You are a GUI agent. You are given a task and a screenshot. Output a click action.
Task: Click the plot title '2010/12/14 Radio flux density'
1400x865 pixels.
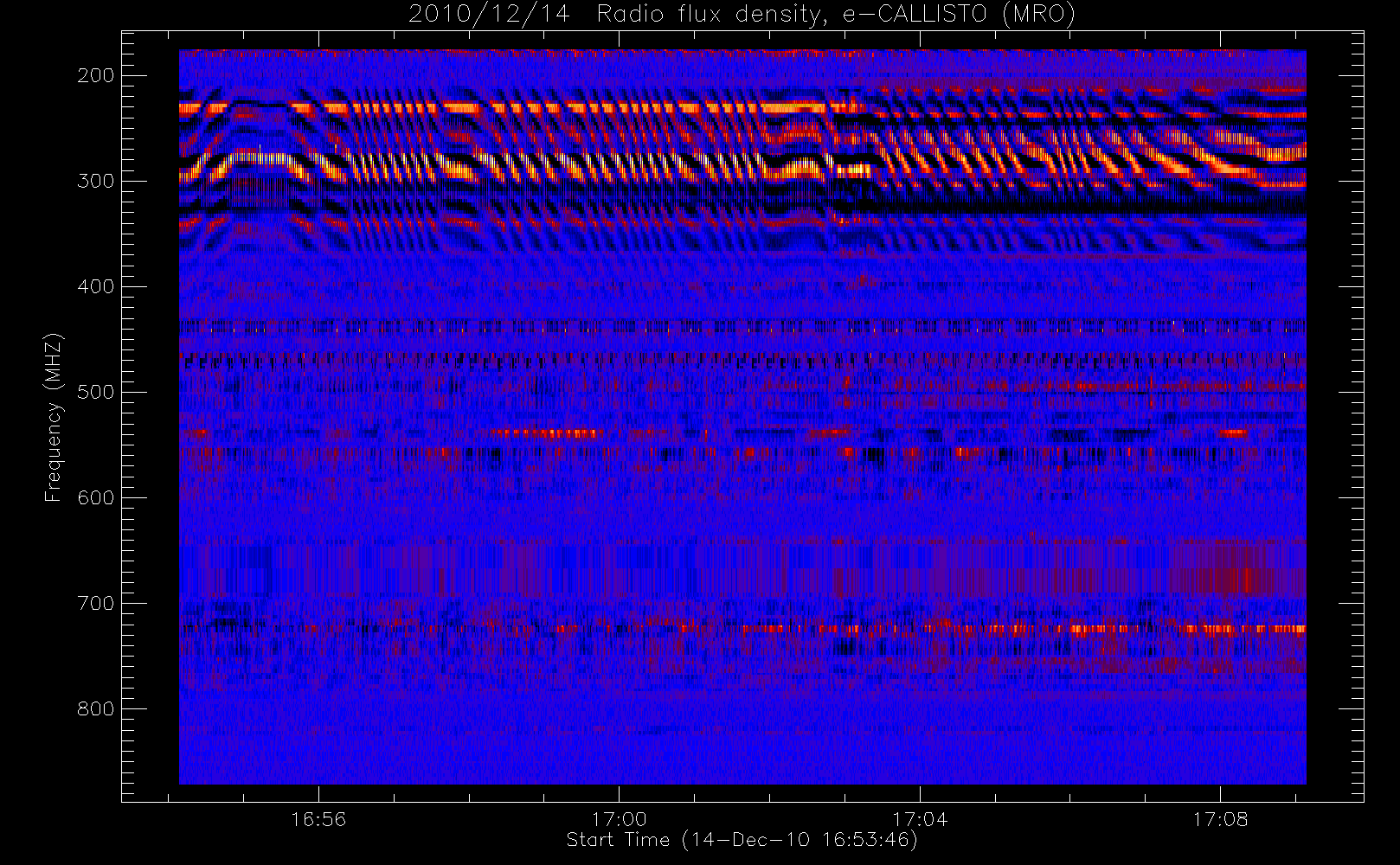tap(742, 15)
